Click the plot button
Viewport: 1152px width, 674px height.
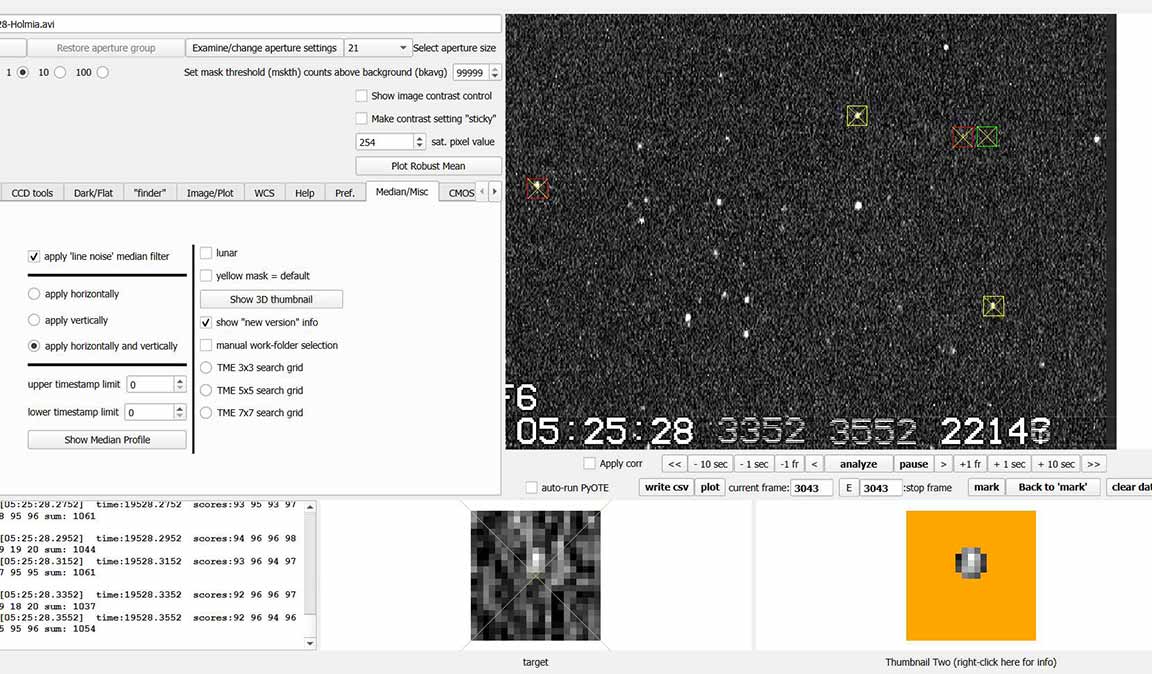tap(710, 487)
